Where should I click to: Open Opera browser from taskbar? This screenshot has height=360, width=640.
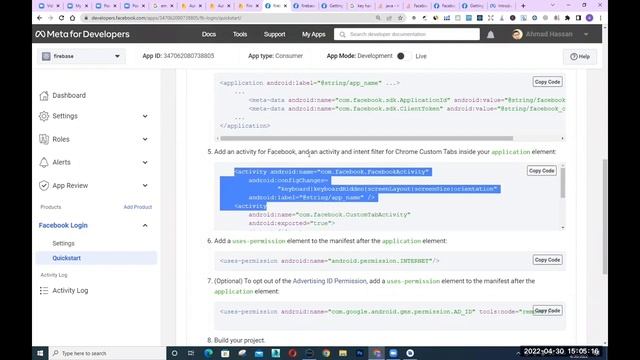click(292, 353)
